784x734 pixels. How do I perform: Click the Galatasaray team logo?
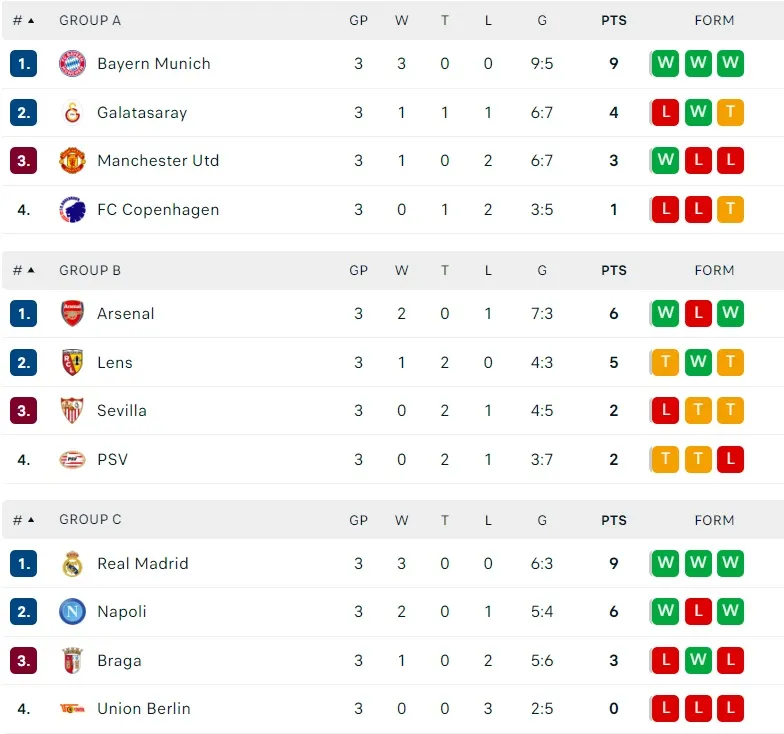72,113
